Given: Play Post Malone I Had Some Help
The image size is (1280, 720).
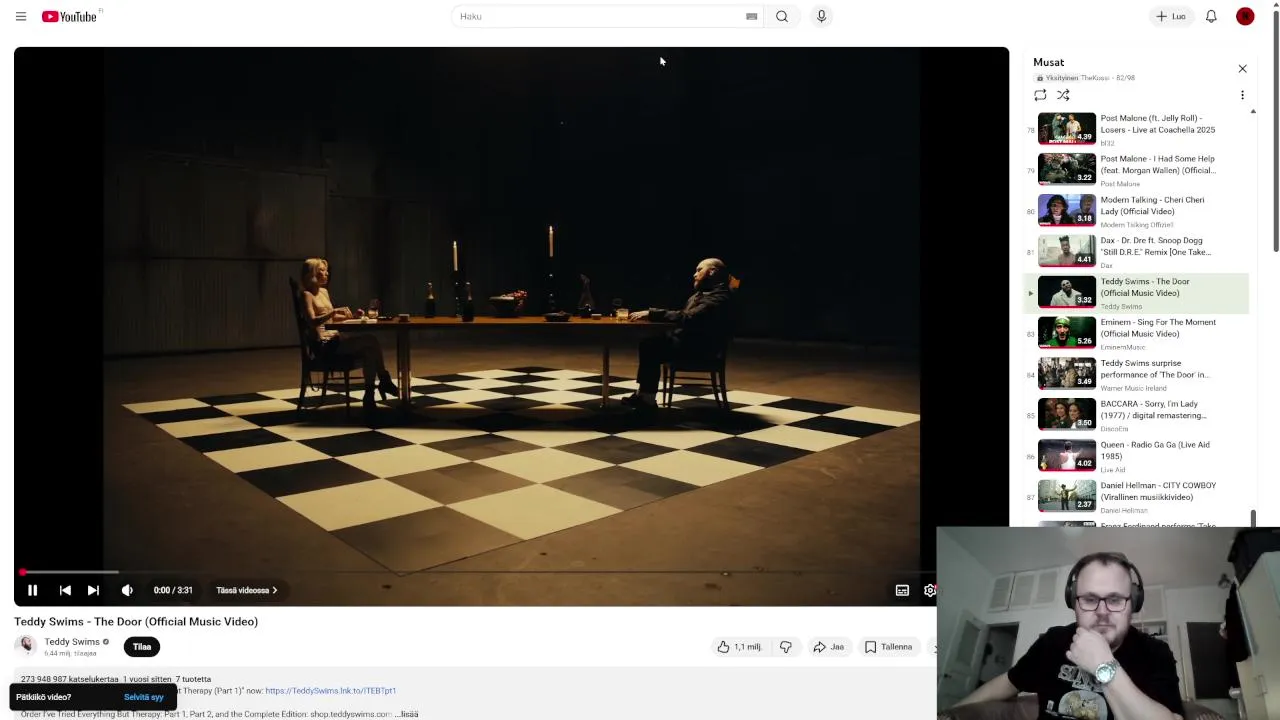Looking at the screenshot, I should point(1137,170).
